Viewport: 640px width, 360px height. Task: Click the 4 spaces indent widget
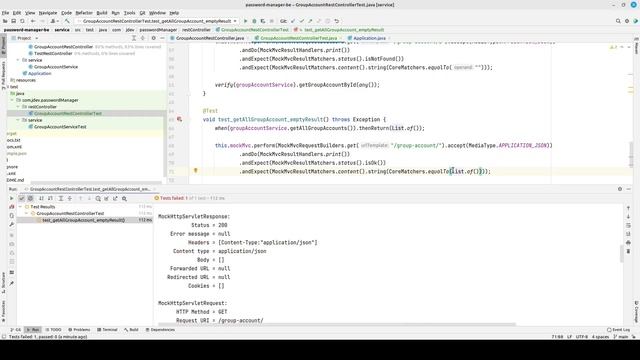(x=600, y=337)
